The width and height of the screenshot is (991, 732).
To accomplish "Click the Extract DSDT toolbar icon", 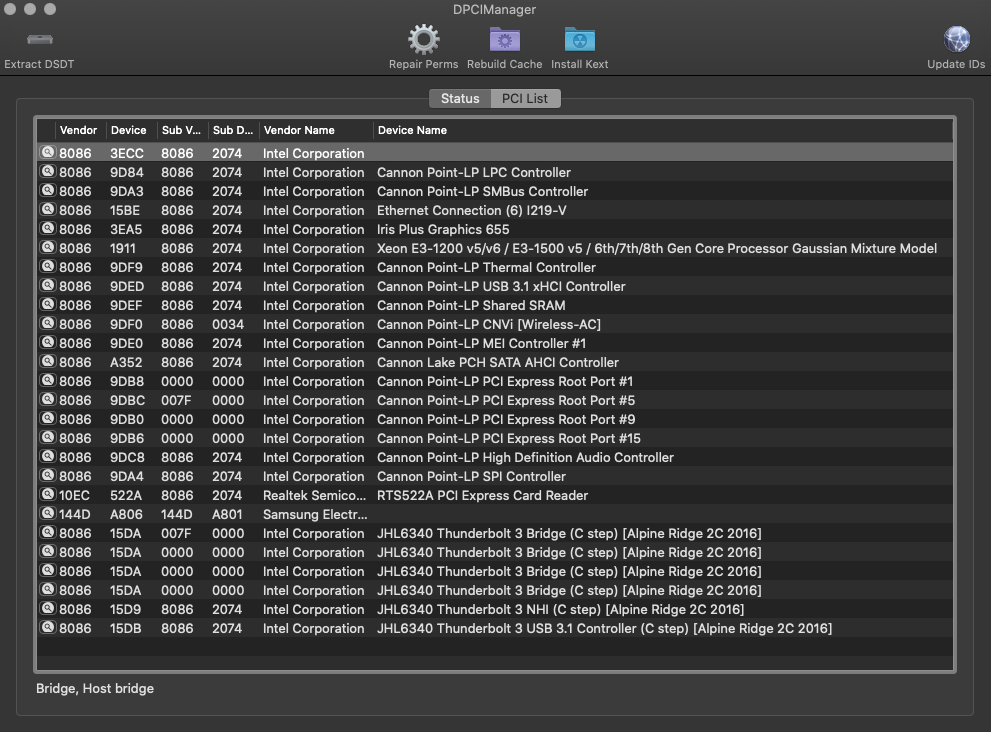I will coord(40,40).
